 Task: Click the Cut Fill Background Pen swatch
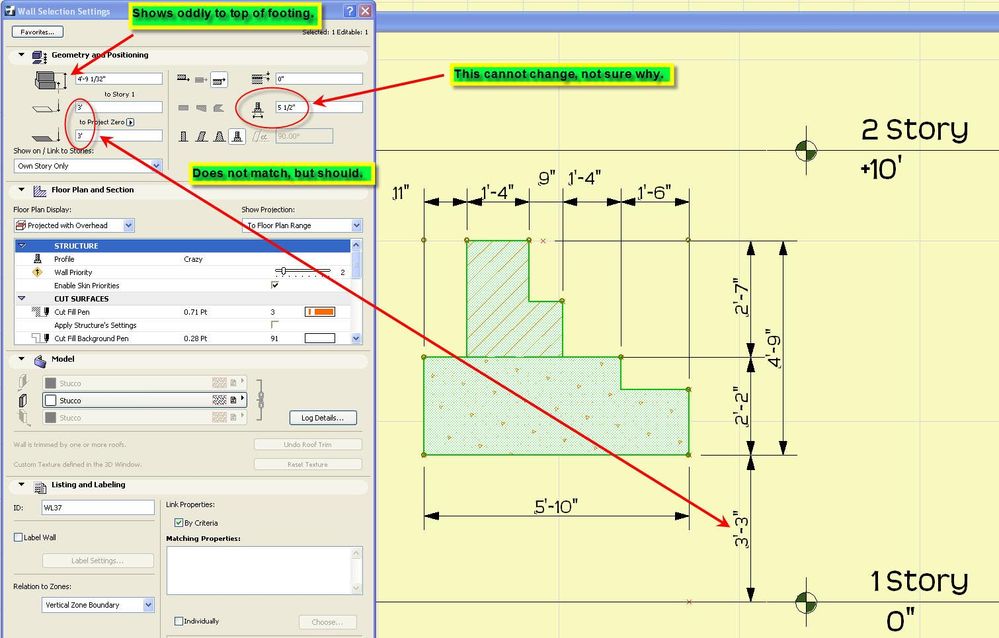(x=320, y=338)
